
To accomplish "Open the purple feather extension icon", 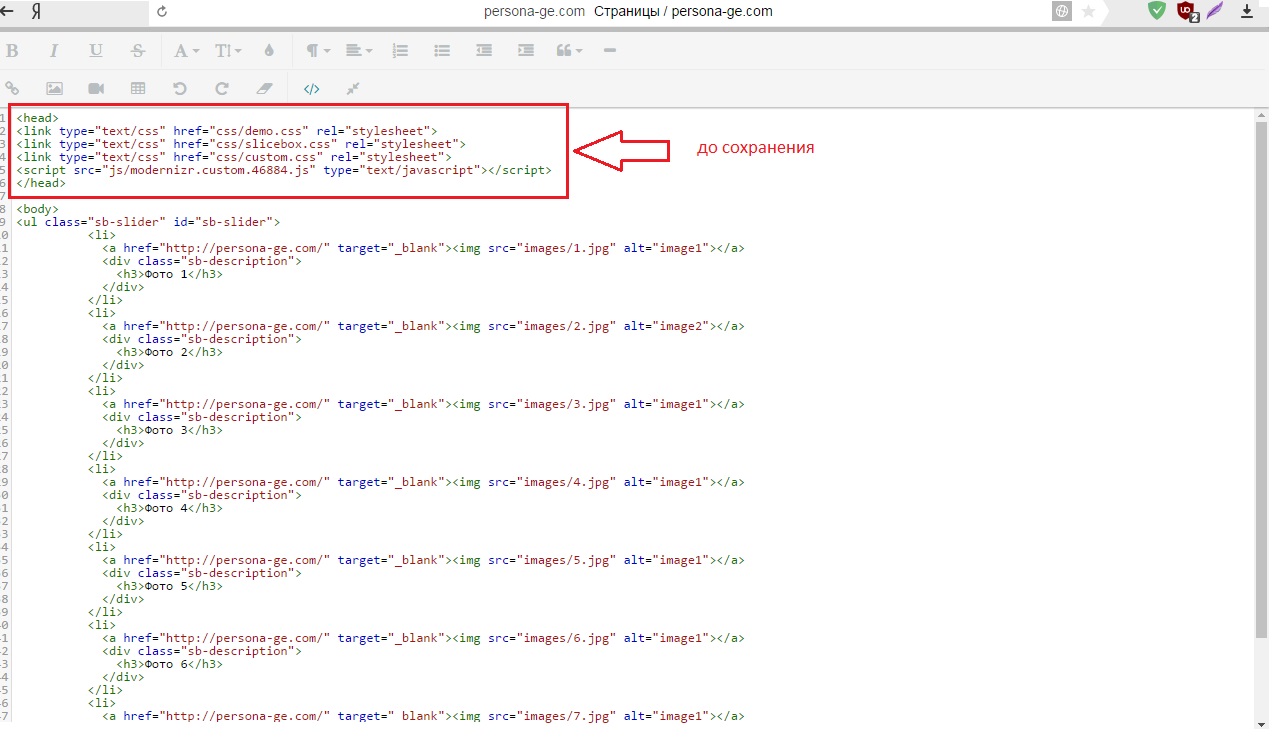I will pyautogui.click(x=1216, y=11).
